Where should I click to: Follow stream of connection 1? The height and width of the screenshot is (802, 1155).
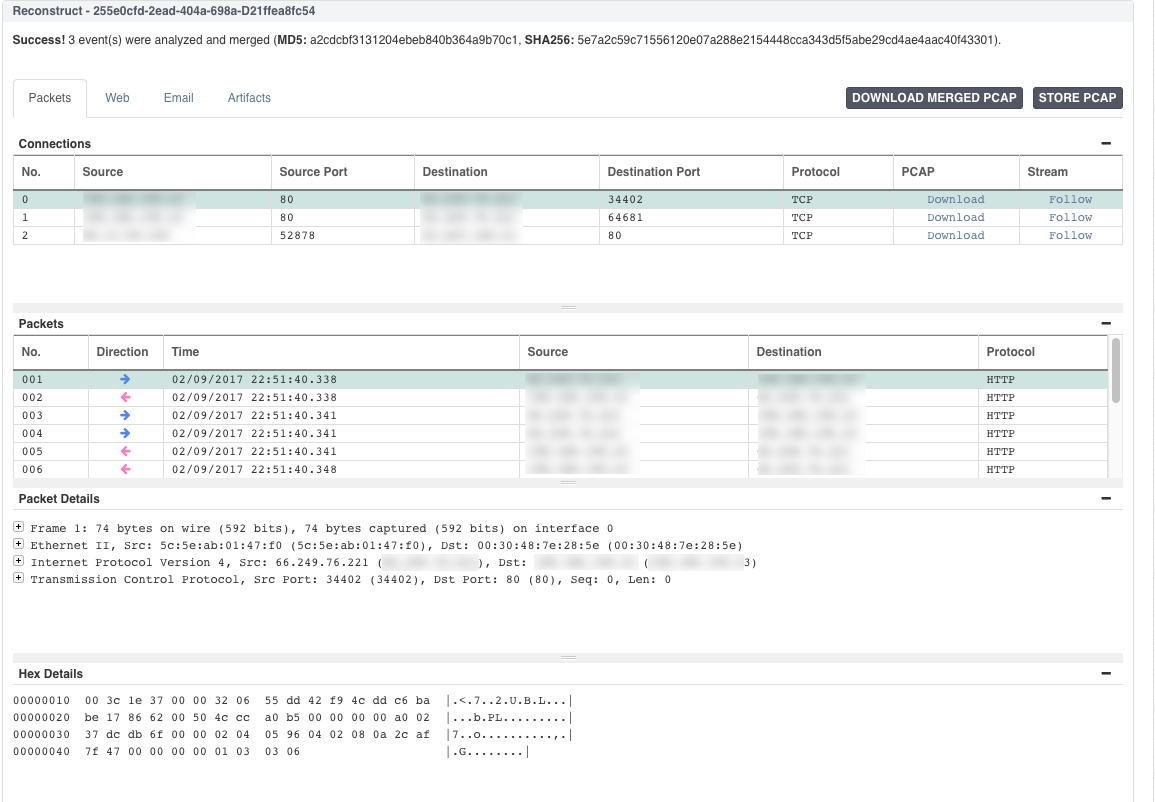[1070, 217]
